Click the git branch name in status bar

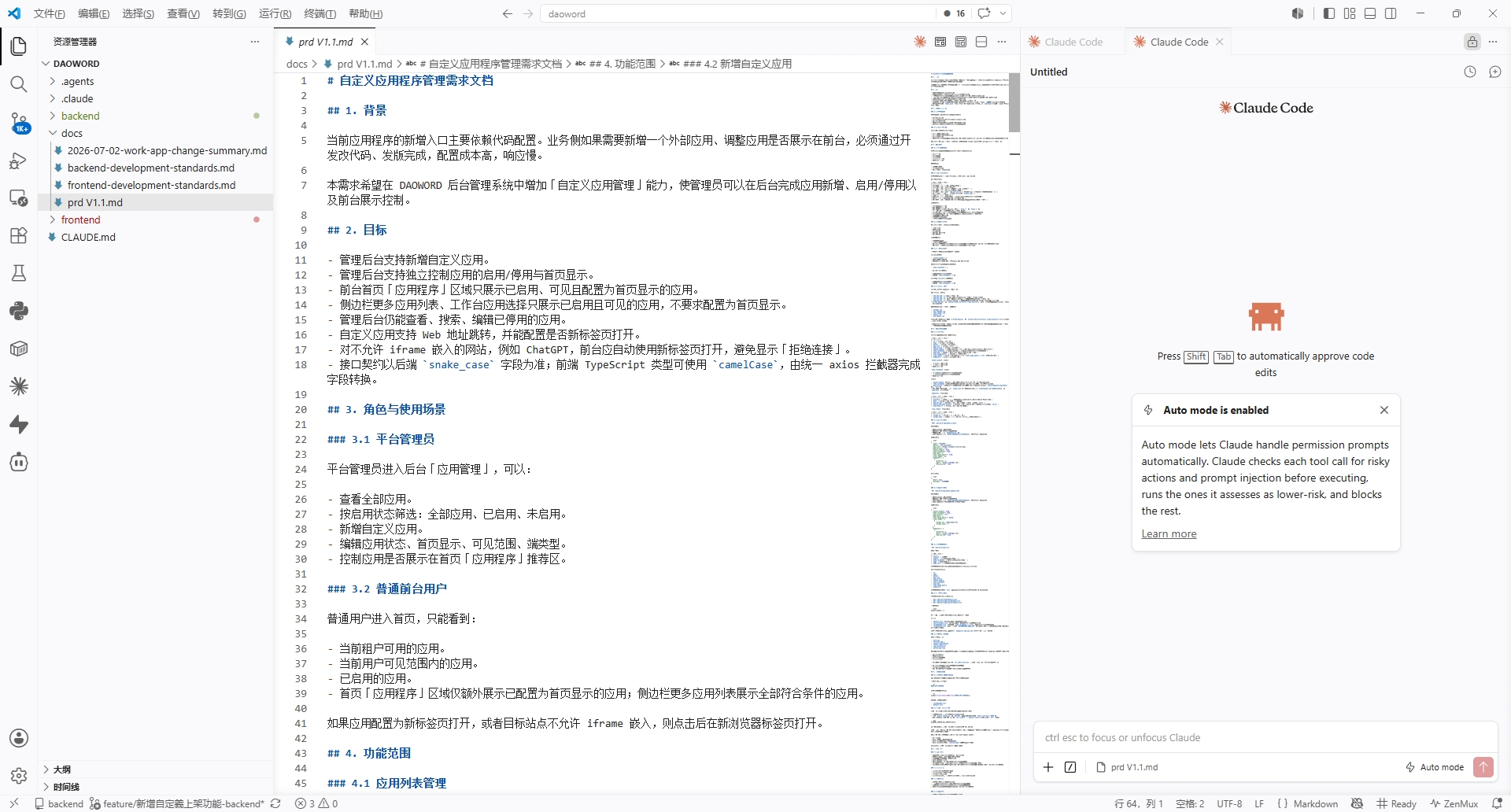177,803
